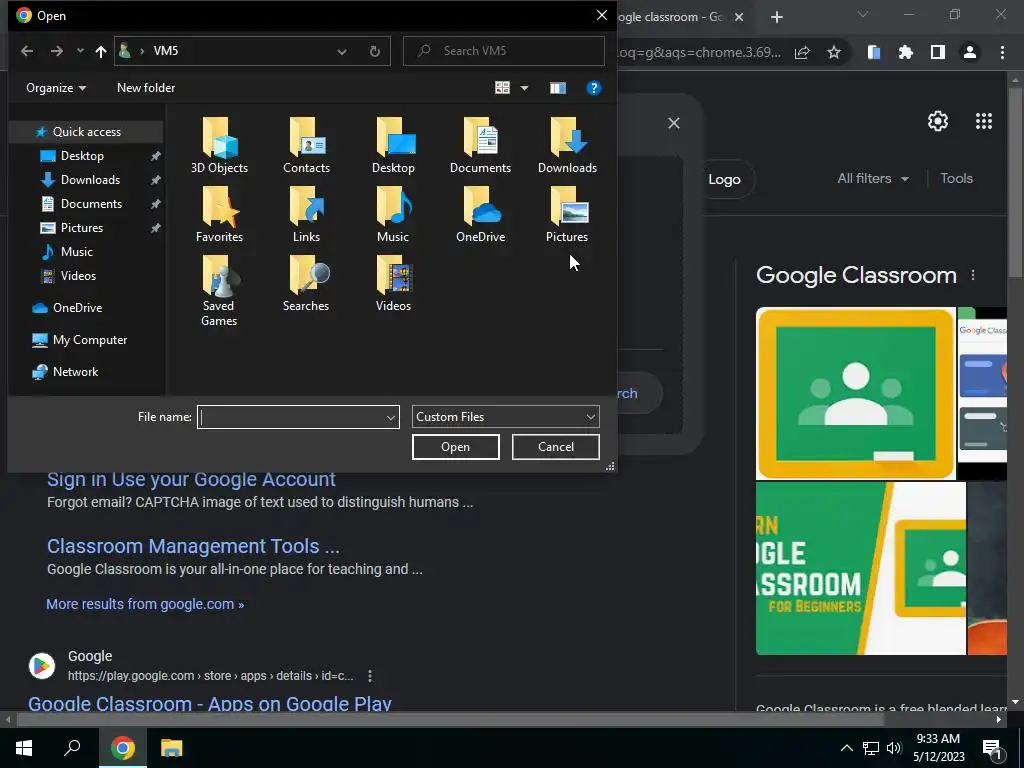Open the Downloads folder in file list
This screenshot has width=1024, height=768.
coord(567,145)
